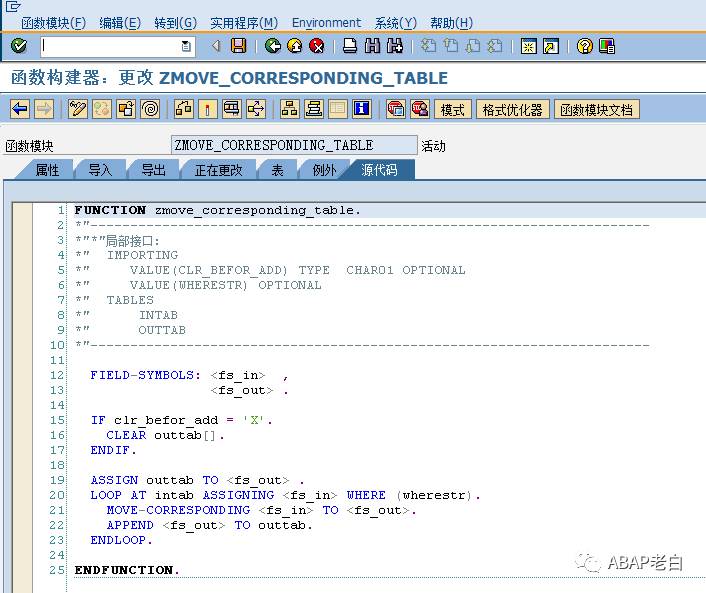This screenshot has height=593, width=706.
Task: Switch to the 表 tab
Action: click(x=277, y=170)
